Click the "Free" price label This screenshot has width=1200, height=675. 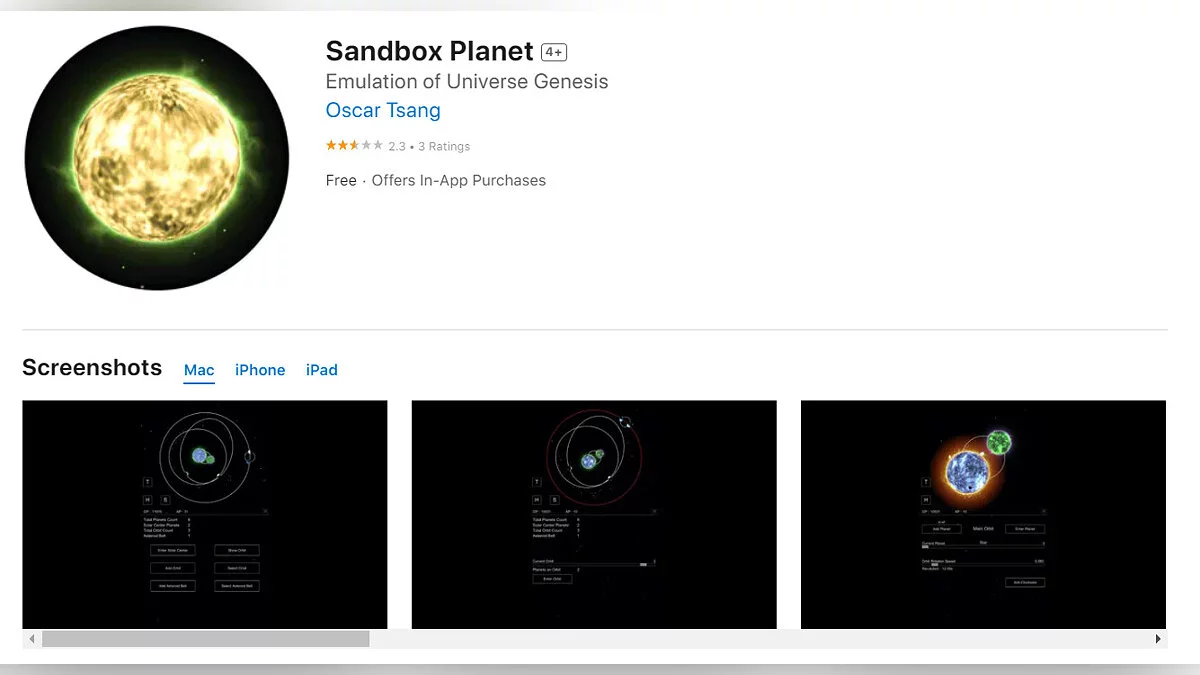341,181
